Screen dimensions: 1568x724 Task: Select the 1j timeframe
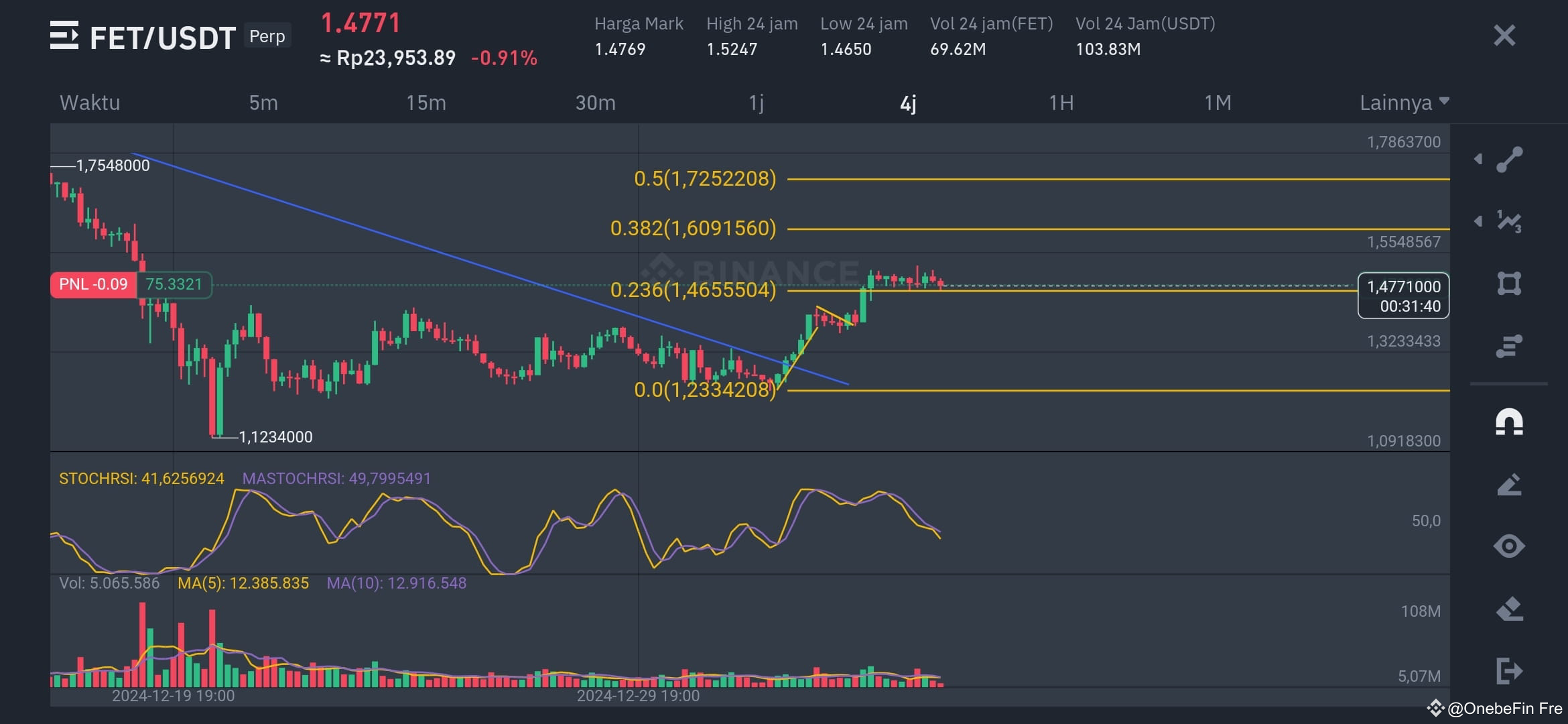coord(757,103)
